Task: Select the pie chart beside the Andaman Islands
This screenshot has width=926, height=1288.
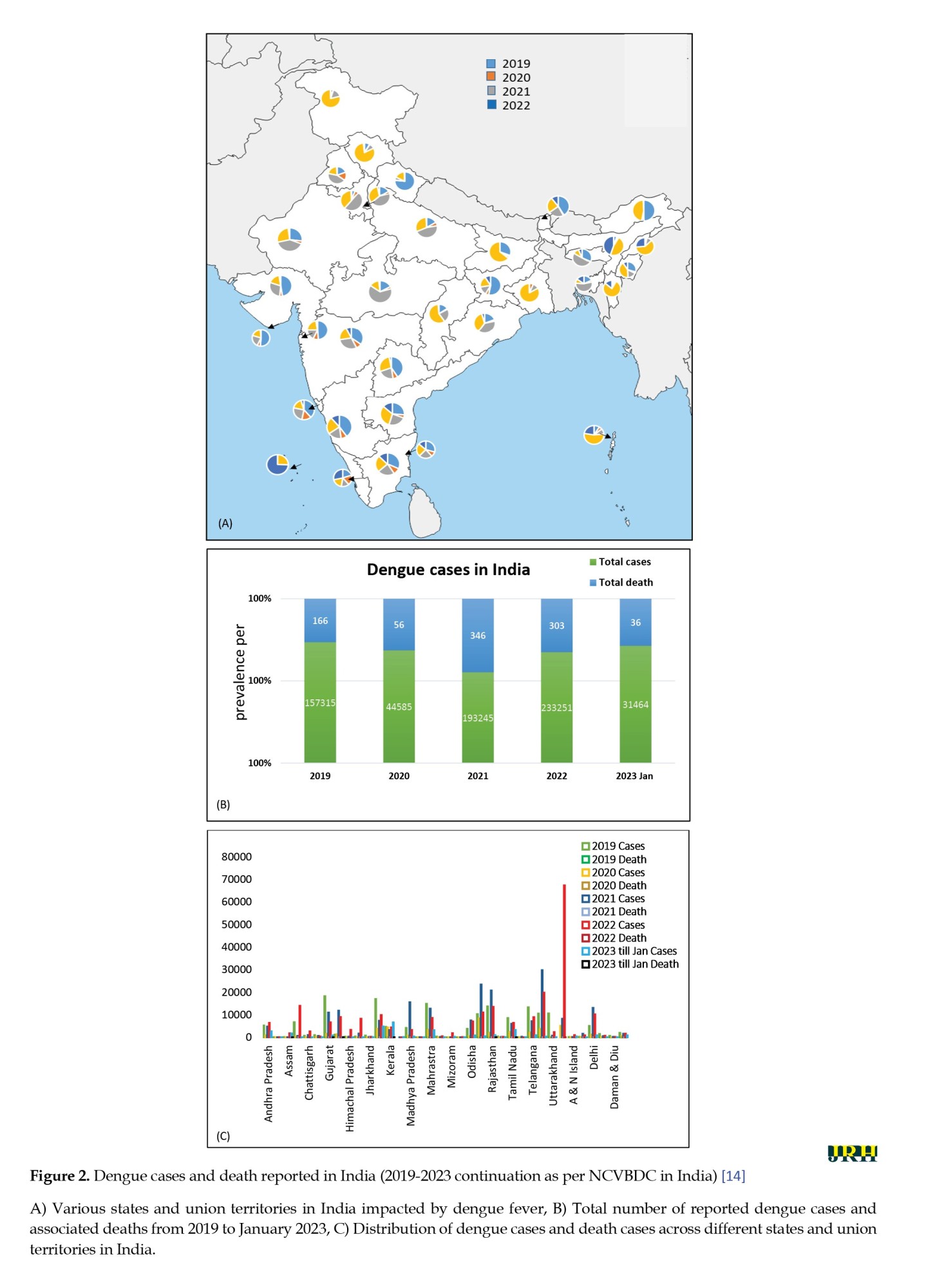Action: [594, 435]
